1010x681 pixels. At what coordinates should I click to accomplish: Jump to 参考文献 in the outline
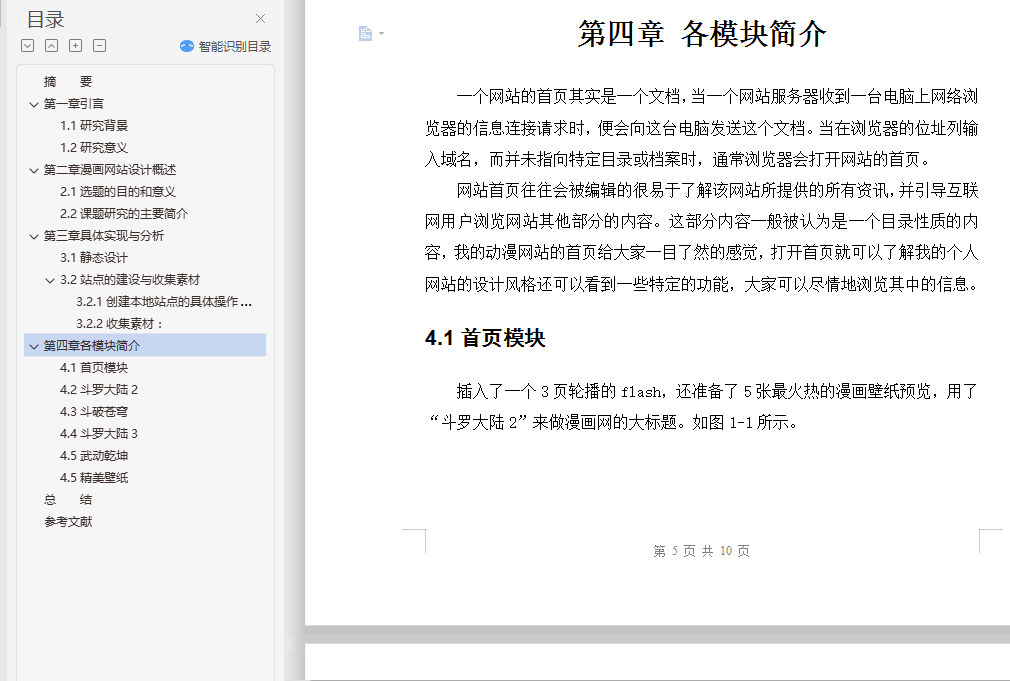pos(68,521)
